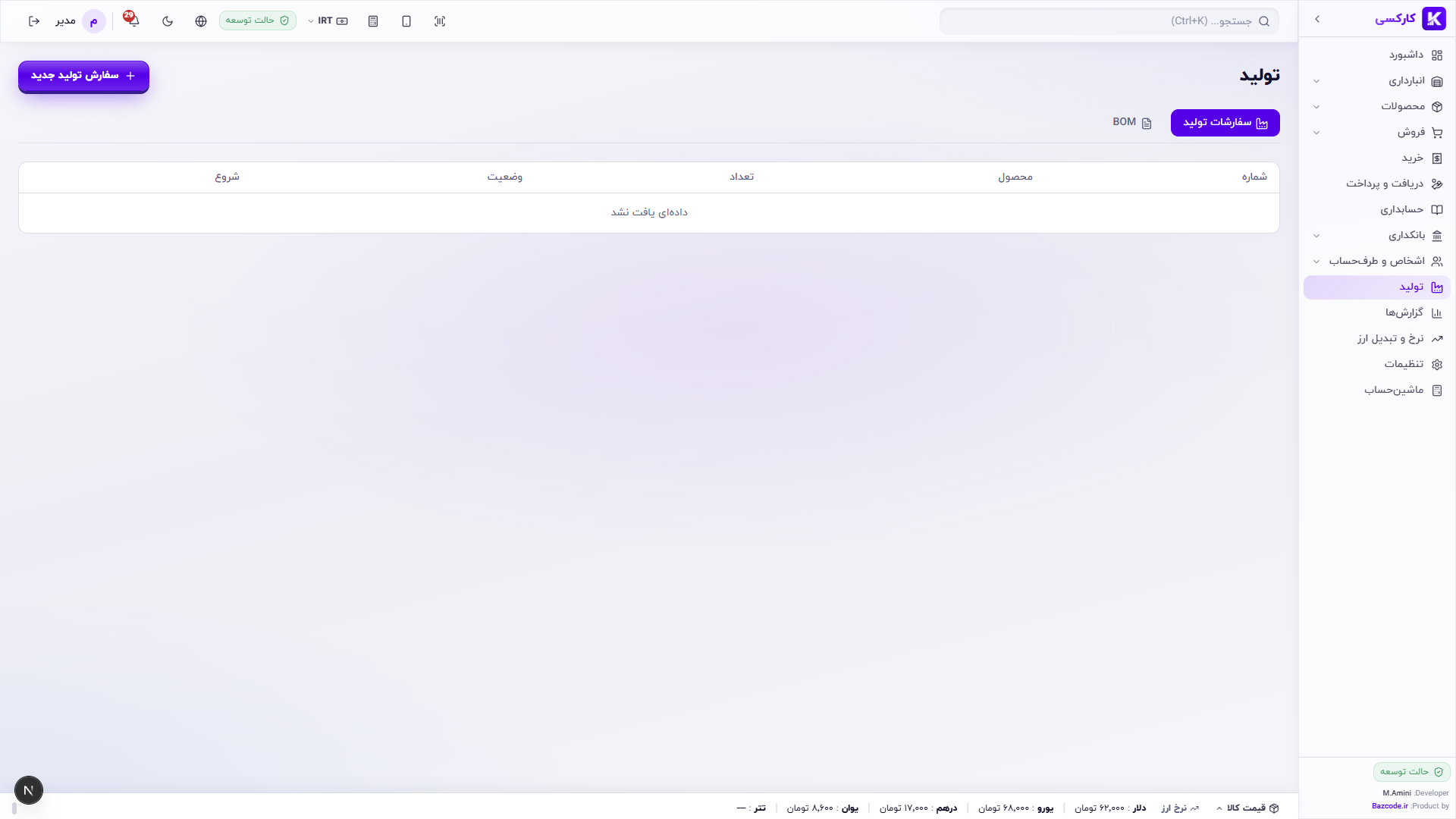This screenshot has width=1456, height=819.
Task: Click the تتر rate in footer
Action: tap(751, 808)
